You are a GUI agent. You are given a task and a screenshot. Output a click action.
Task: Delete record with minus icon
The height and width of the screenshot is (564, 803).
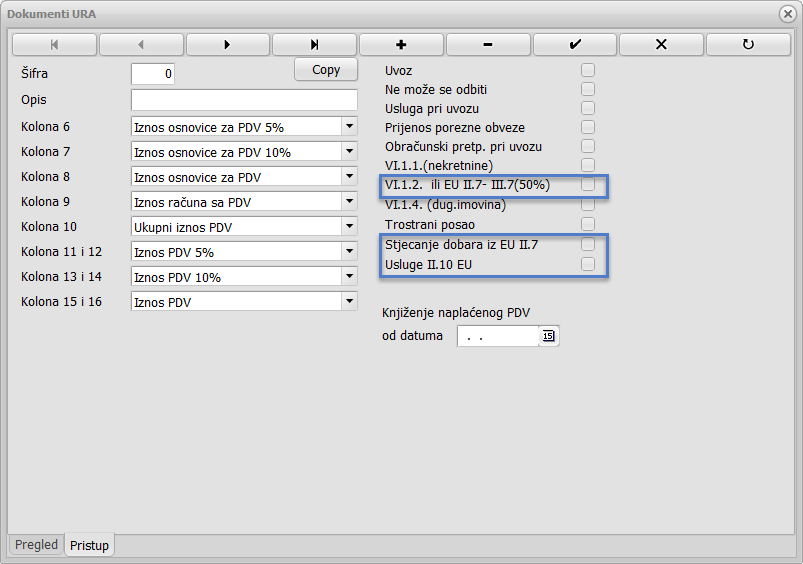pyautogui.click(x=488, y=45)
